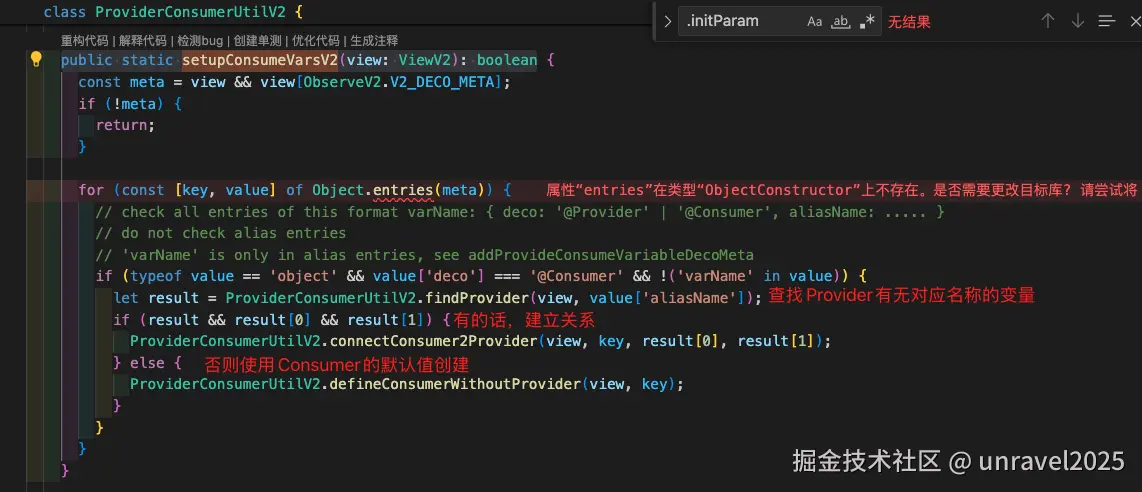The height and width of the screenshot is (492, 1142).
Task: Click the 创建单测 code lens
Action: point(258,41)
